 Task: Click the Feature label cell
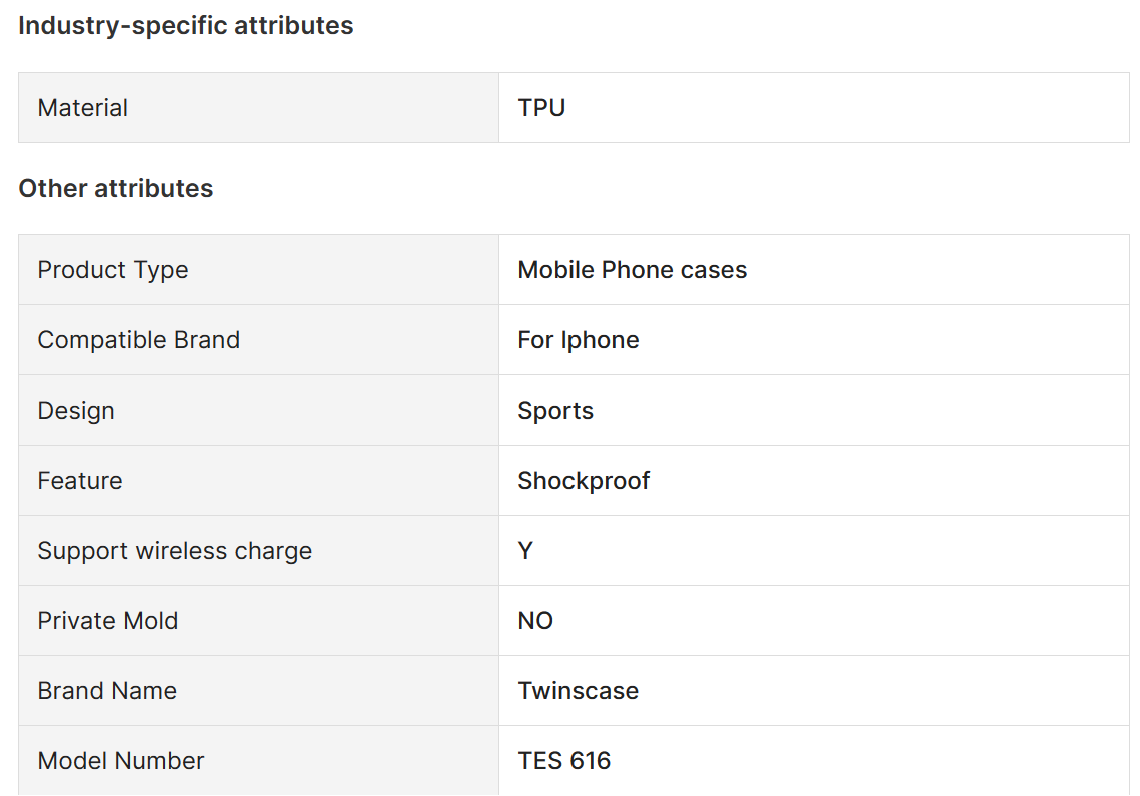point(80,481)
